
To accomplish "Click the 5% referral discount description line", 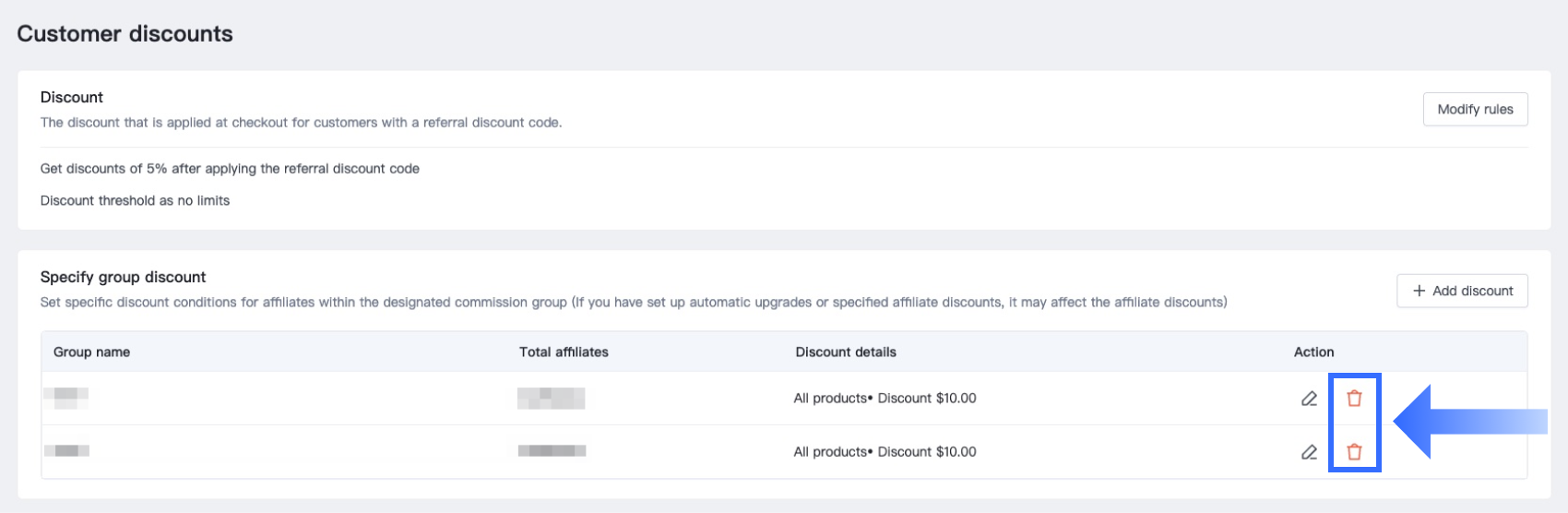I will 230,169.
